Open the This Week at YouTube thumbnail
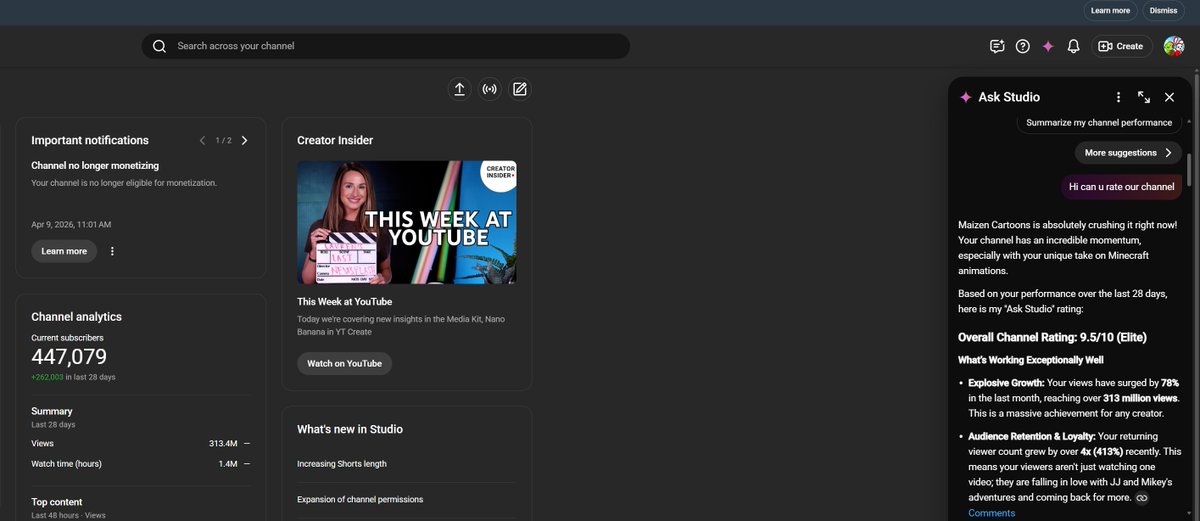Image resolution: width=1200 pixels, height=521 pixels. [407, 222]
